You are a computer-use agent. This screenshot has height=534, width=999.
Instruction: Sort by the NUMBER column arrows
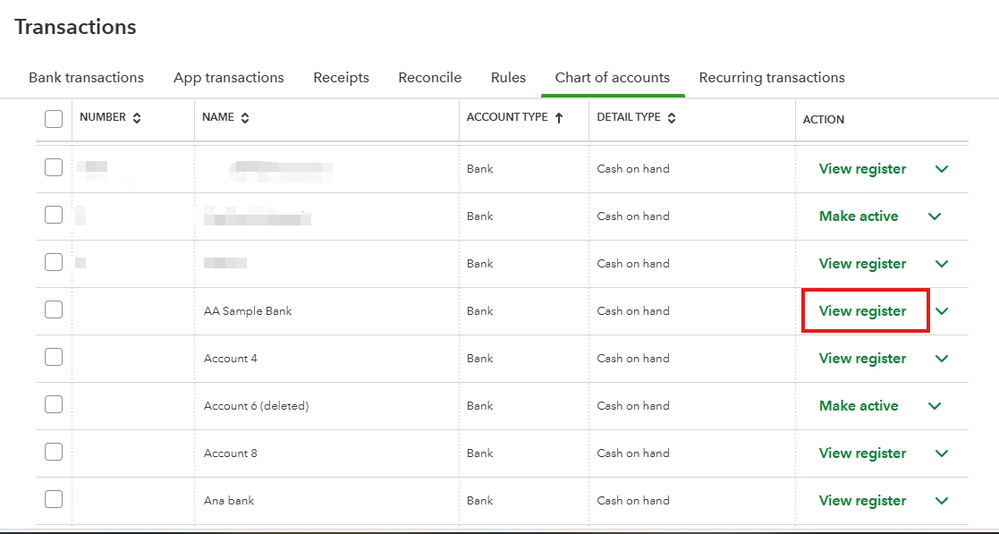tap(137, 118)
